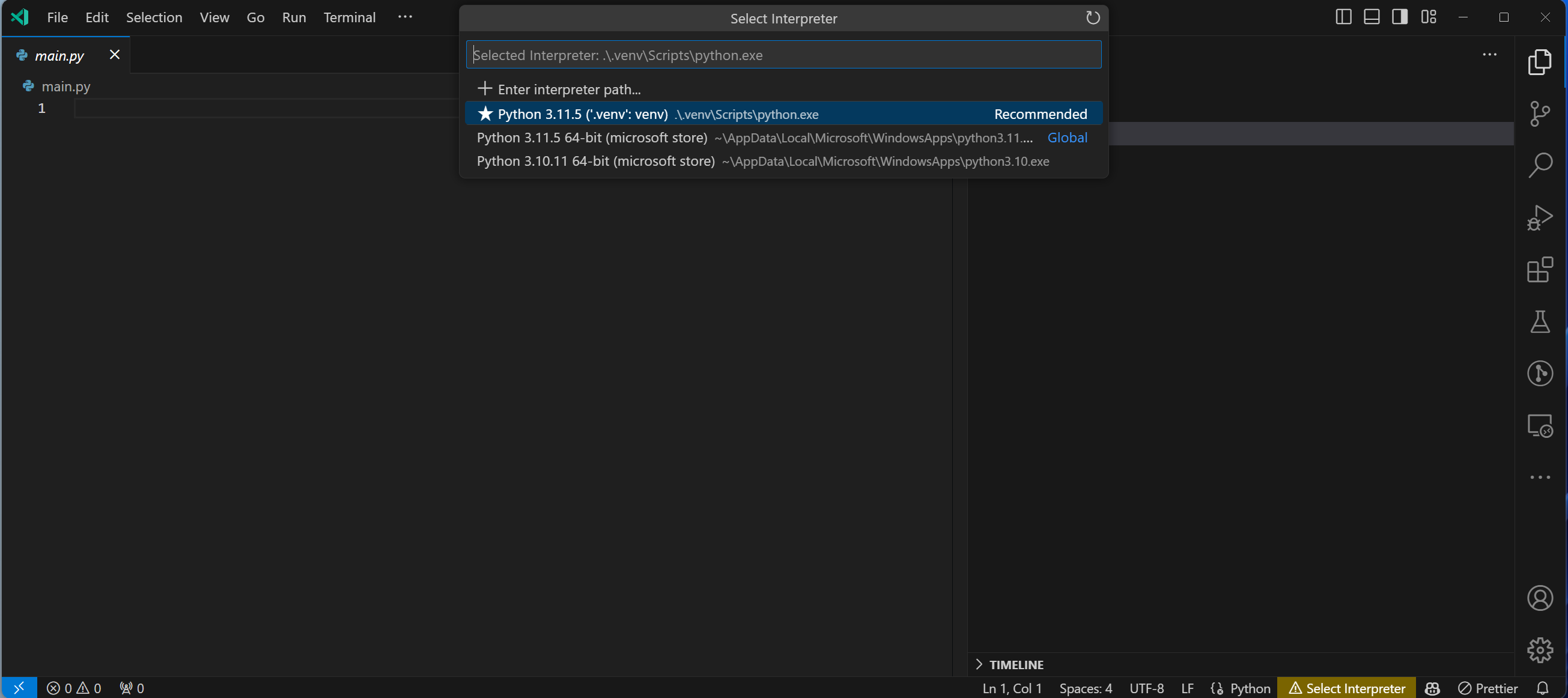The height and width of the screenshot is (698, 1568).
Task: Toggle the primary side bar
Action: click(1343, 16)
